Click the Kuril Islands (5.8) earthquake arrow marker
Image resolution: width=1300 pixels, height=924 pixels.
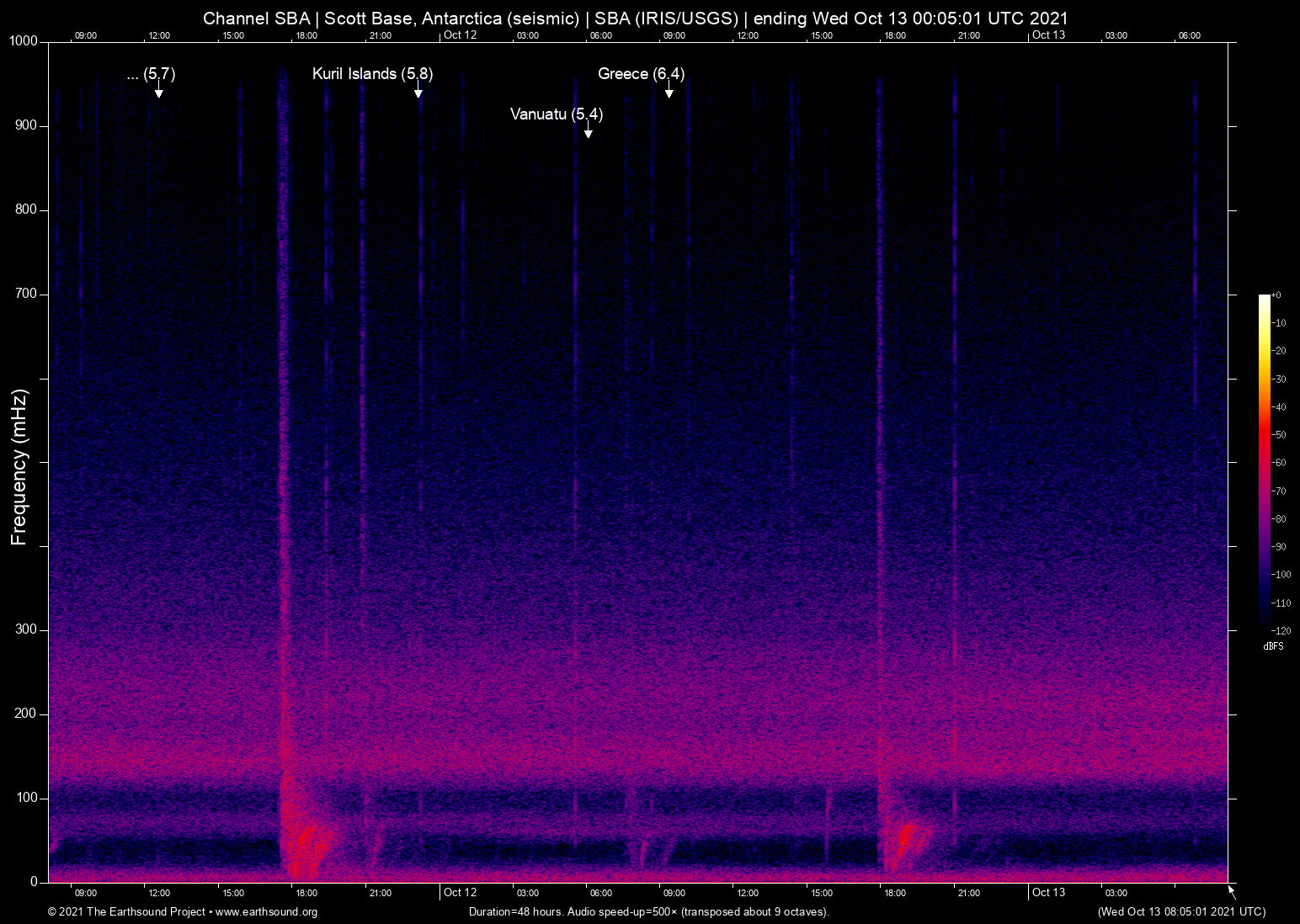click(x=419, y=93)
